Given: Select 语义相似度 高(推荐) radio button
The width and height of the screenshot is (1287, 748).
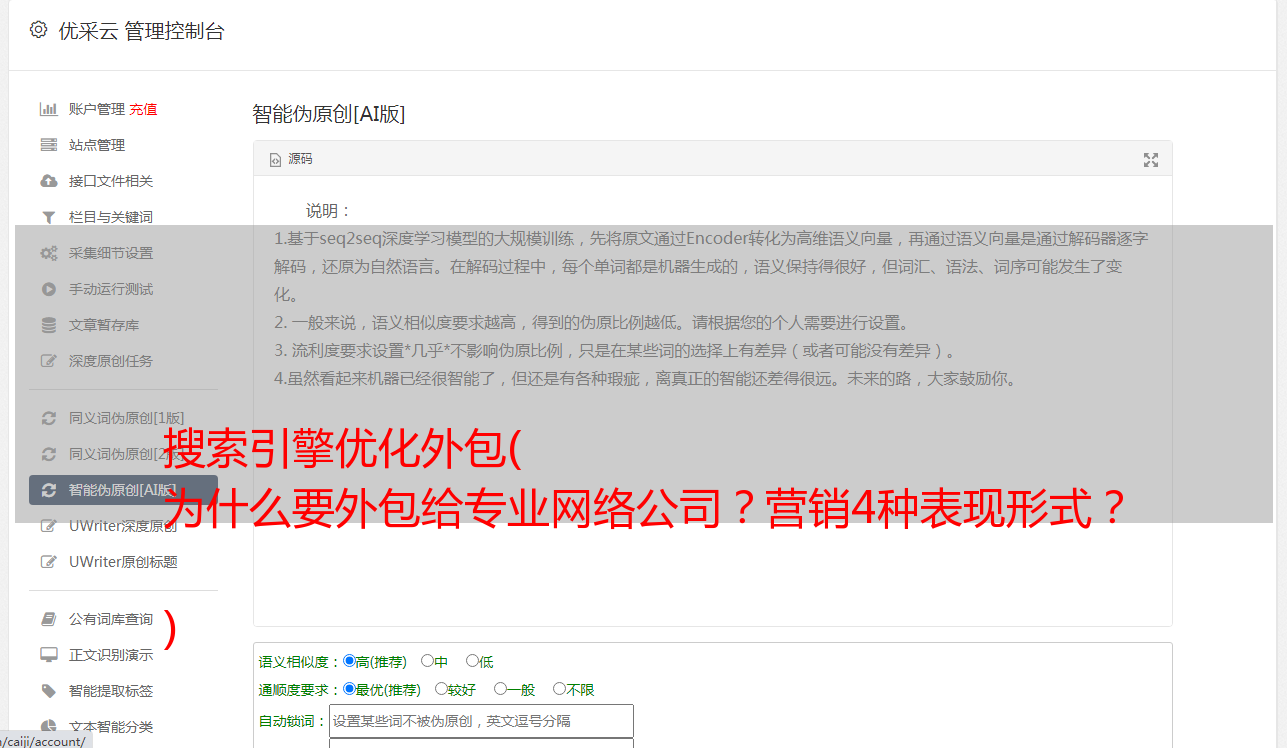Looking at the screenshot, I should (349, 661).
